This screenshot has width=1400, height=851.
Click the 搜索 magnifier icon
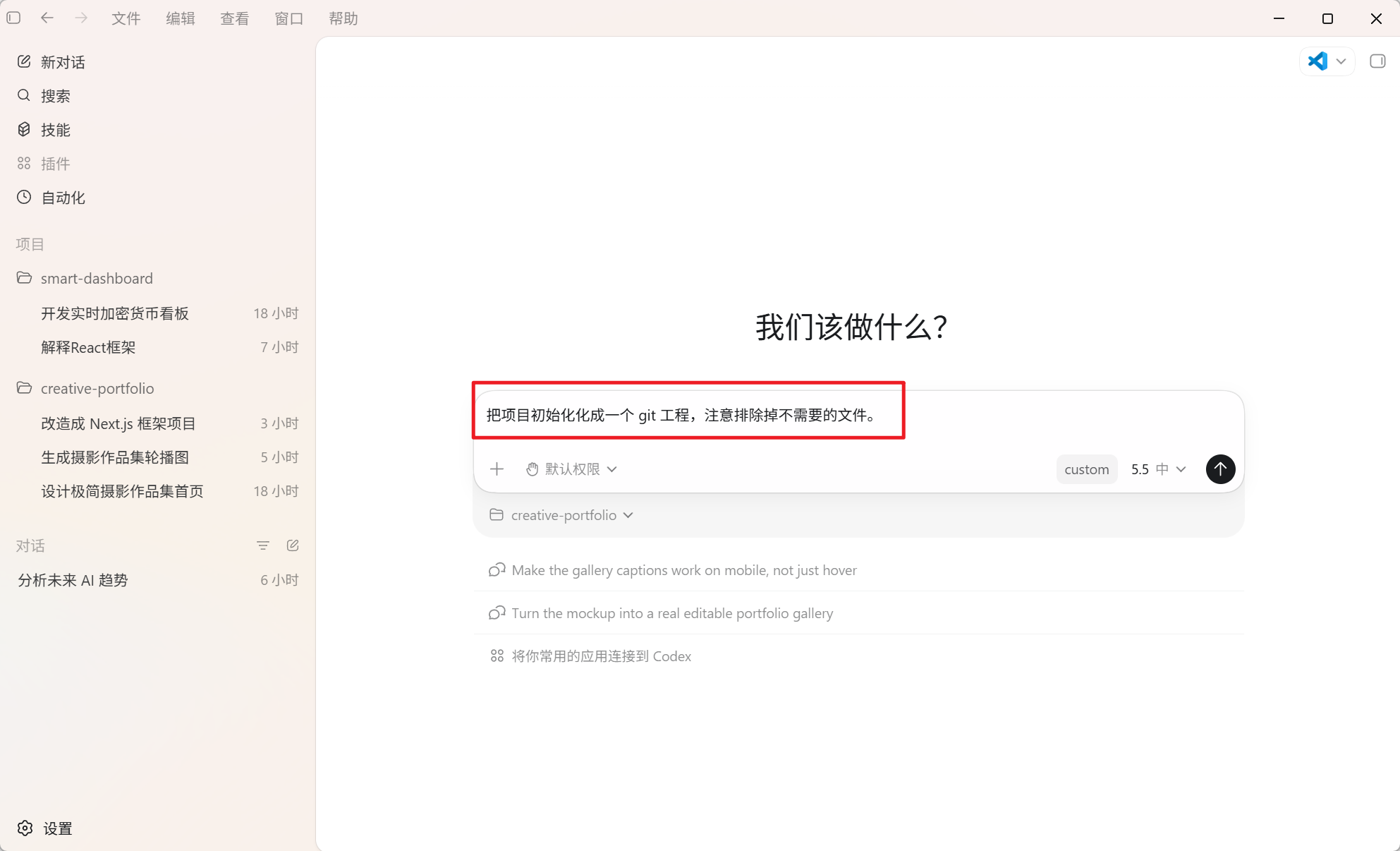pos(24,95)
